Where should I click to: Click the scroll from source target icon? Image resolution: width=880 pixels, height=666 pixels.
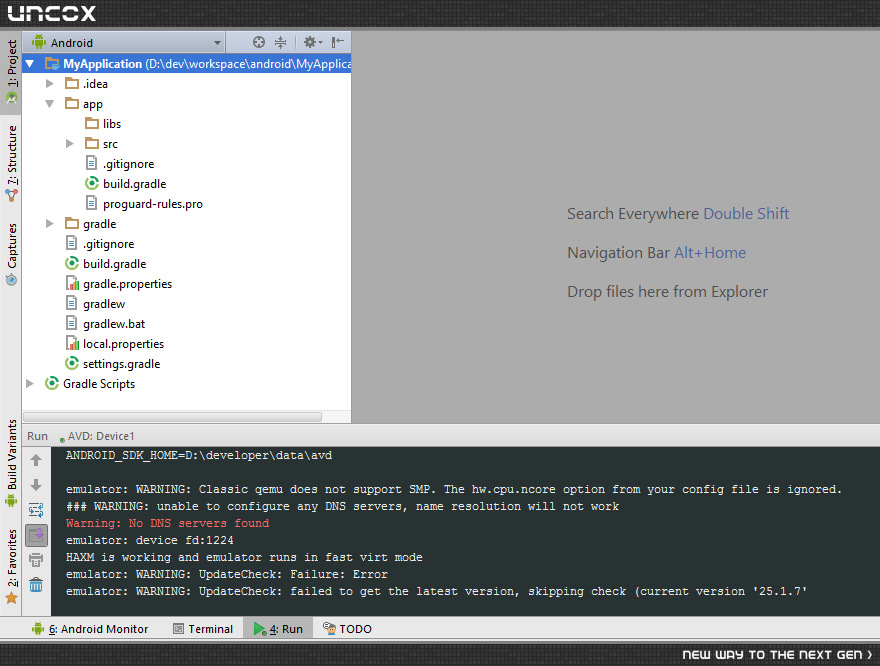coord(259,42)
